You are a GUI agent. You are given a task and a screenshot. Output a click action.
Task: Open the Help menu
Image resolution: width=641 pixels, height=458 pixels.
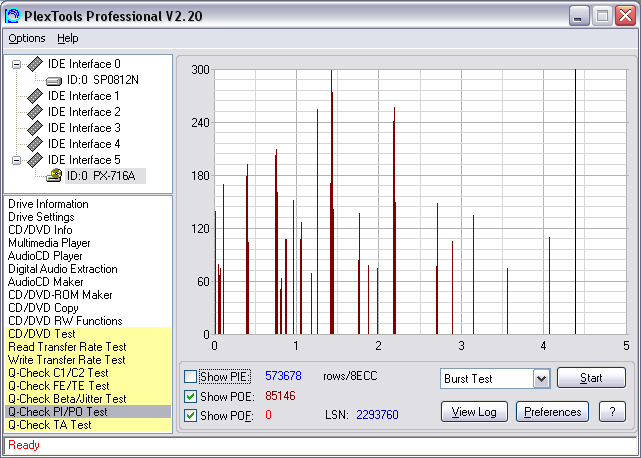(67, 38)
